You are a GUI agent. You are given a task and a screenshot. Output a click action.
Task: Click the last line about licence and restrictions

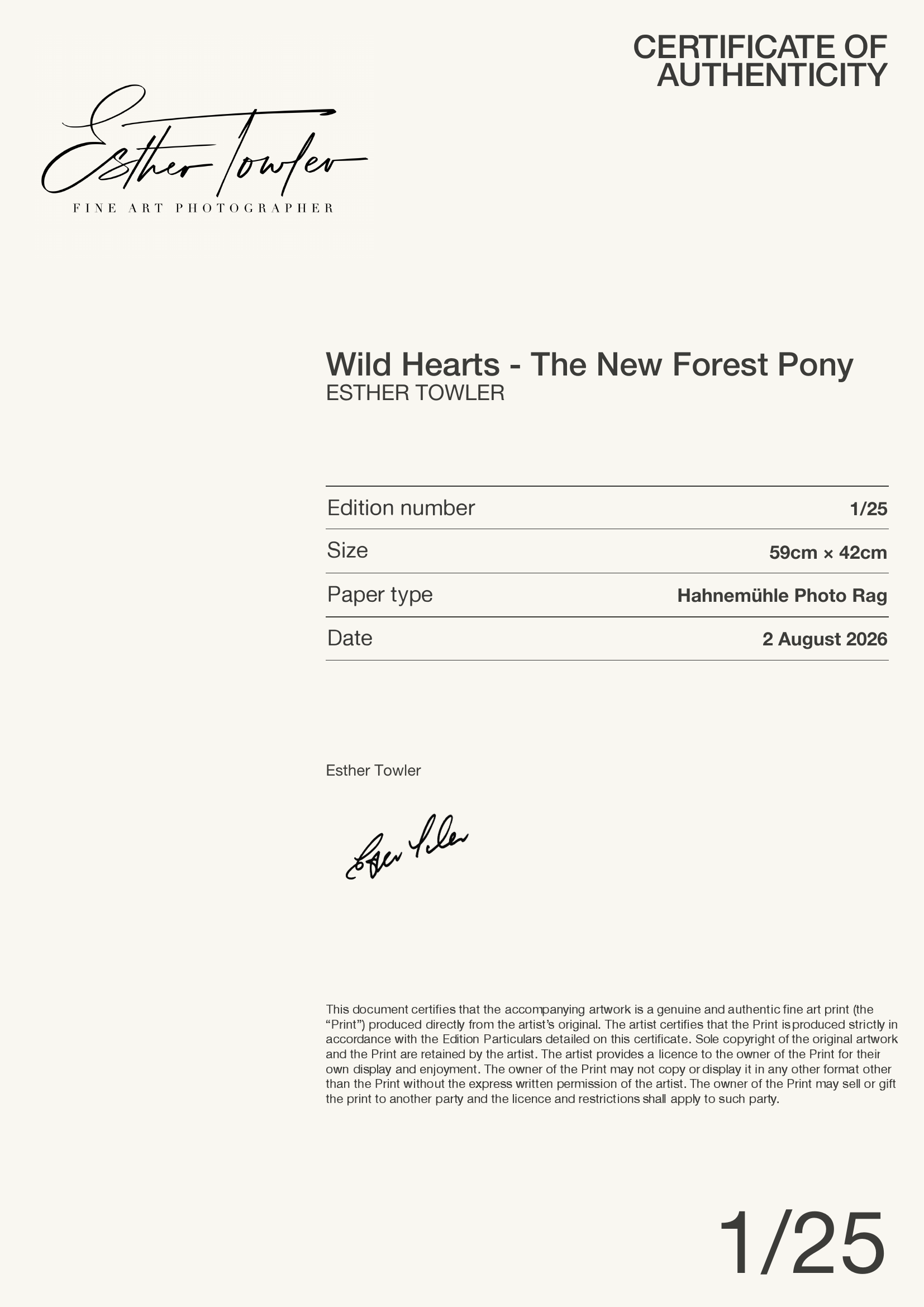point(553,1099)
